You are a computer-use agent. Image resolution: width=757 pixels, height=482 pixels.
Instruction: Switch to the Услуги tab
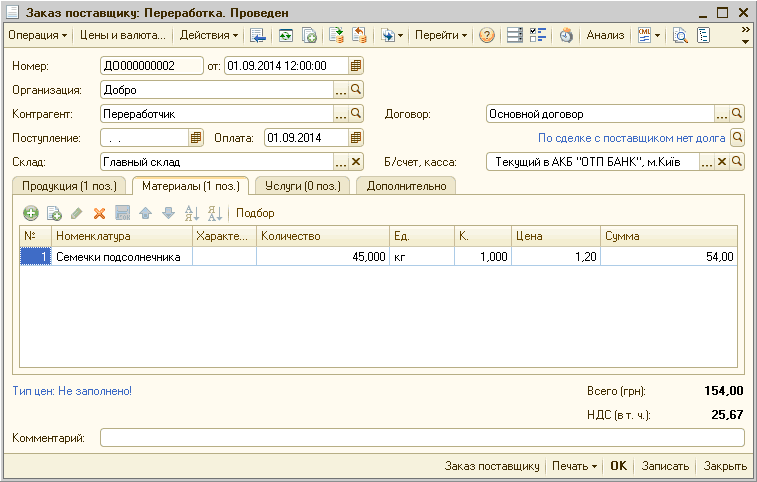[303, 186]
